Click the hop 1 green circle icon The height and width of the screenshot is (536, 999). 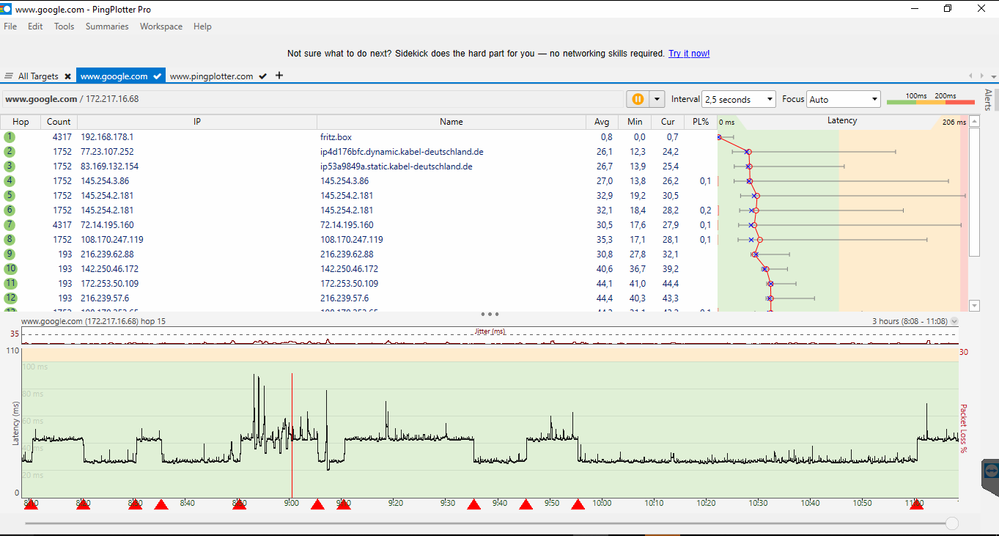click(x=10, y=137)
